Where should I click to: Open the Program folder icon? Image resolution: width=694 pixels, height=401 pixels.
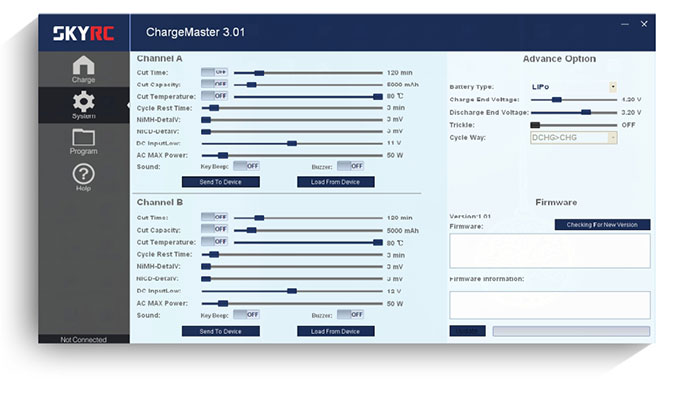click(83, 141)
